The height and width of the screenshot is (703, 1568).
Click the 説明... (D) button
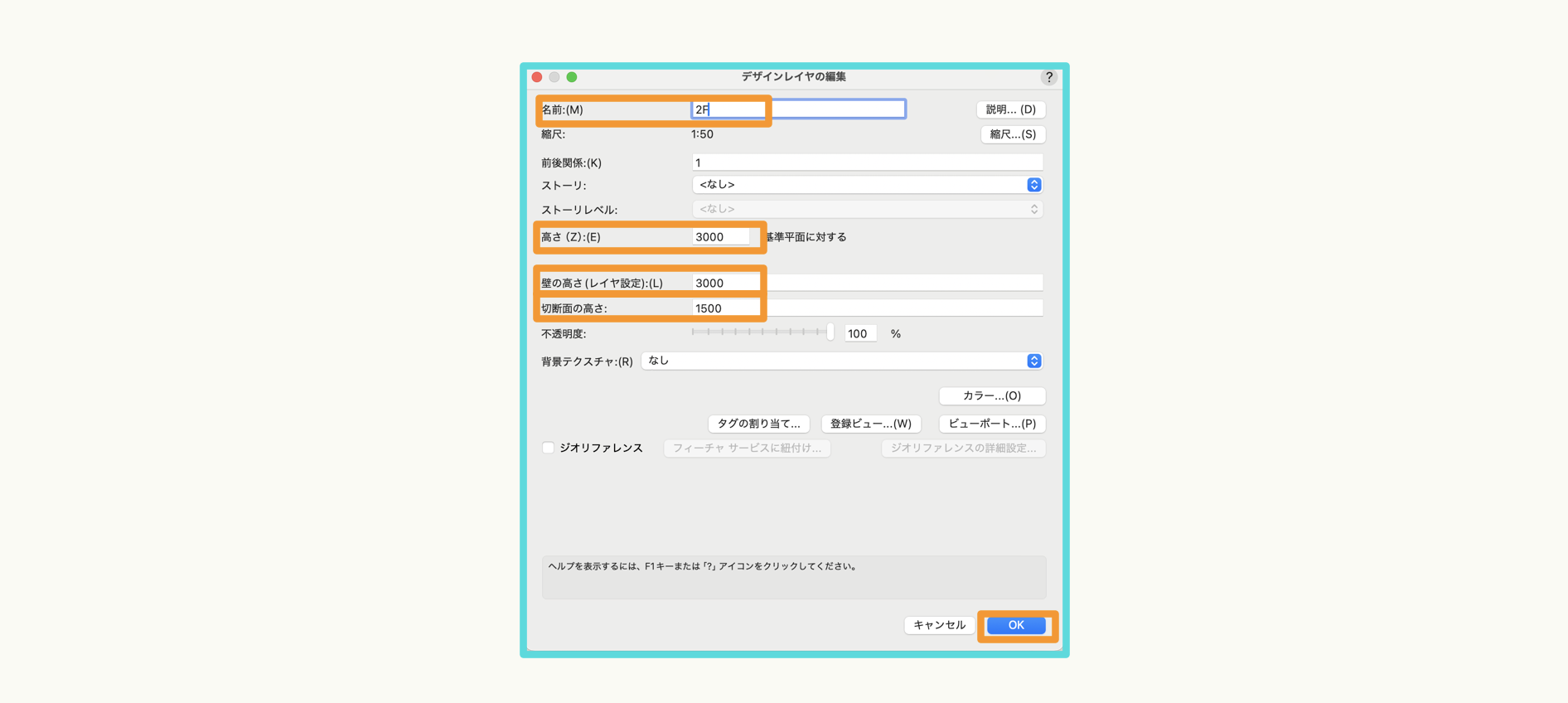[1010, 109]
